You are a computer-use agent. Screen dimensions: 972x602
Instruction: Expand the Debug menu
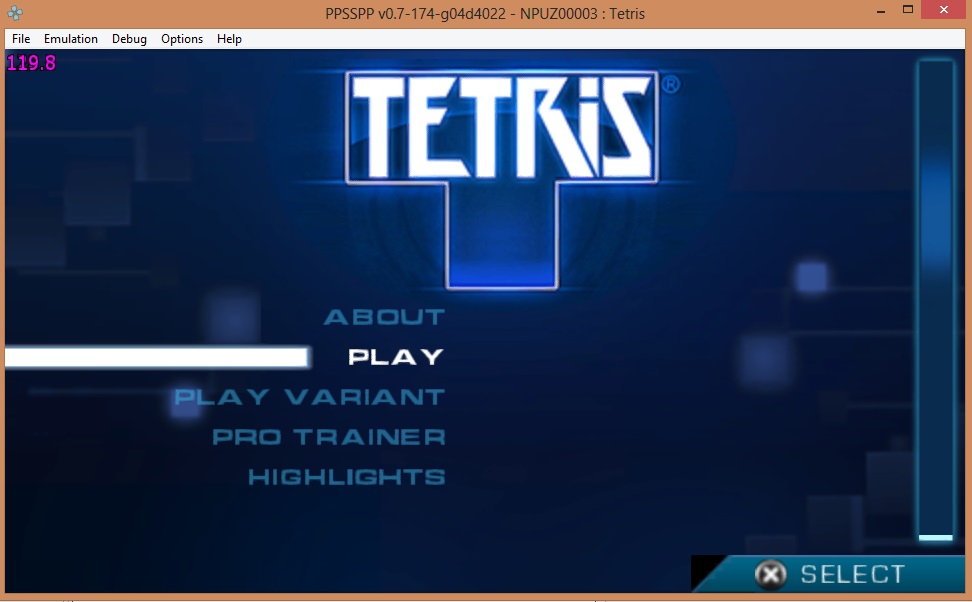[129, 39]
